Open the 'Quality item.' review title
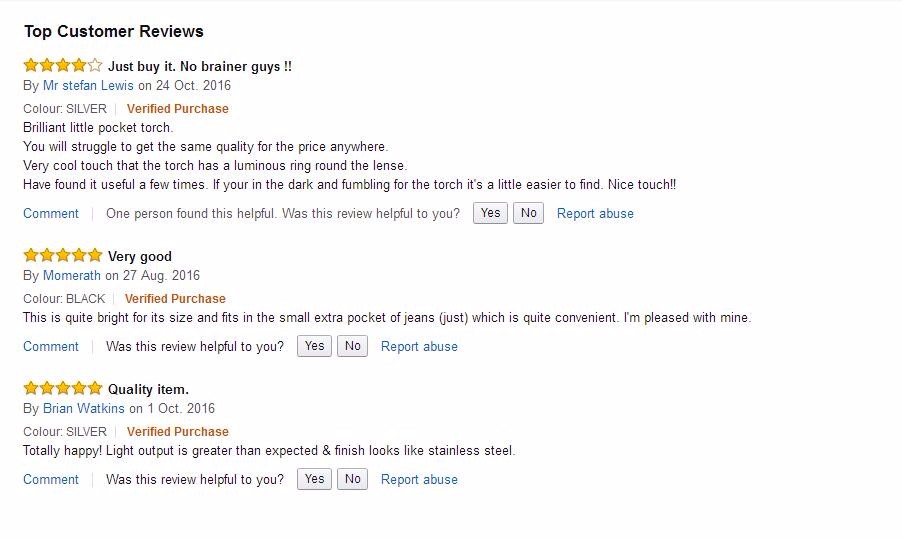Viewport: 902px width, 539px height. 148,390
